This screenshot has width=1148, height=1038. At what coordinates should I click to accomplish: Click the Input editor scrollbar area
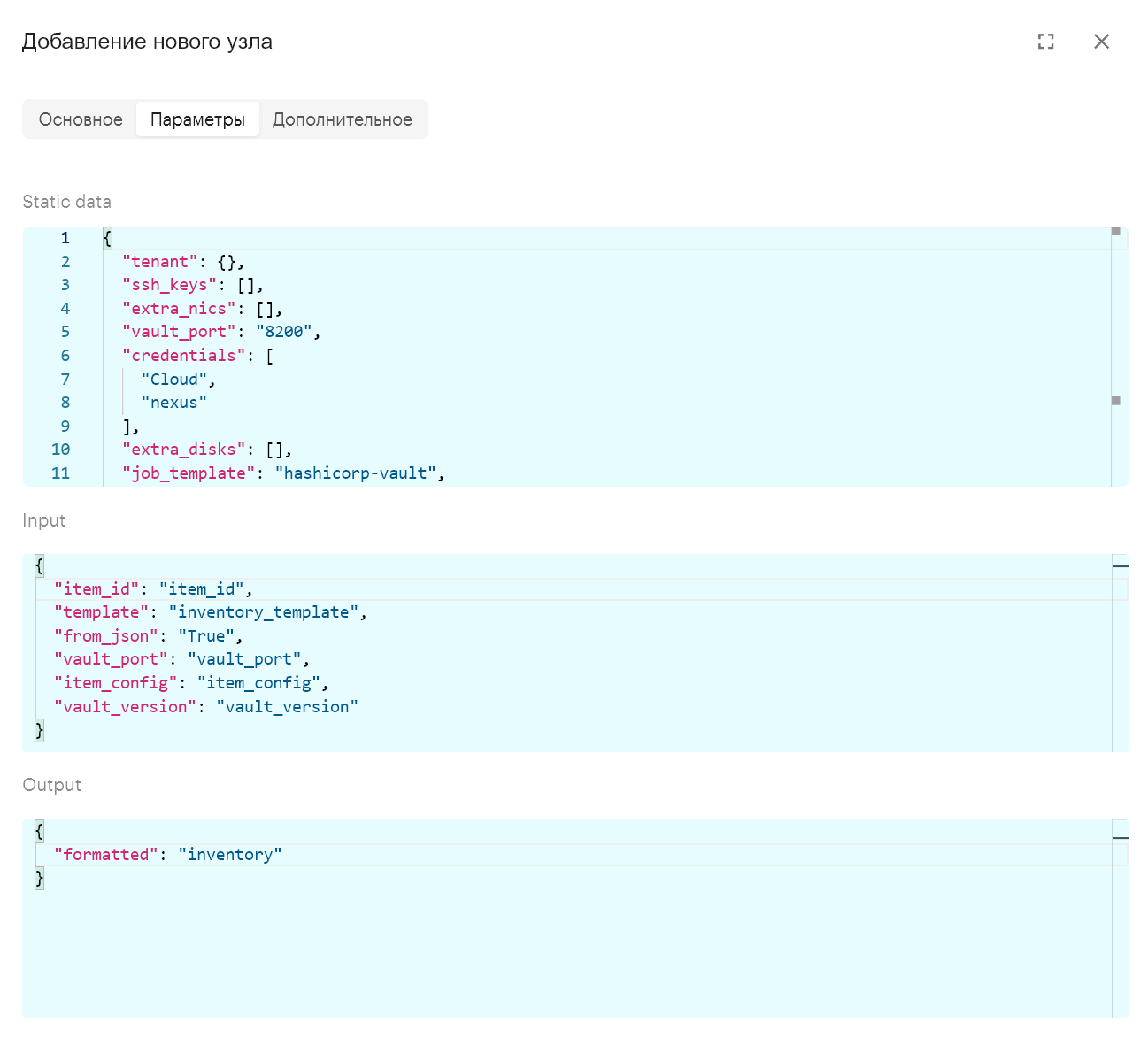click(x=1120, y=653)
